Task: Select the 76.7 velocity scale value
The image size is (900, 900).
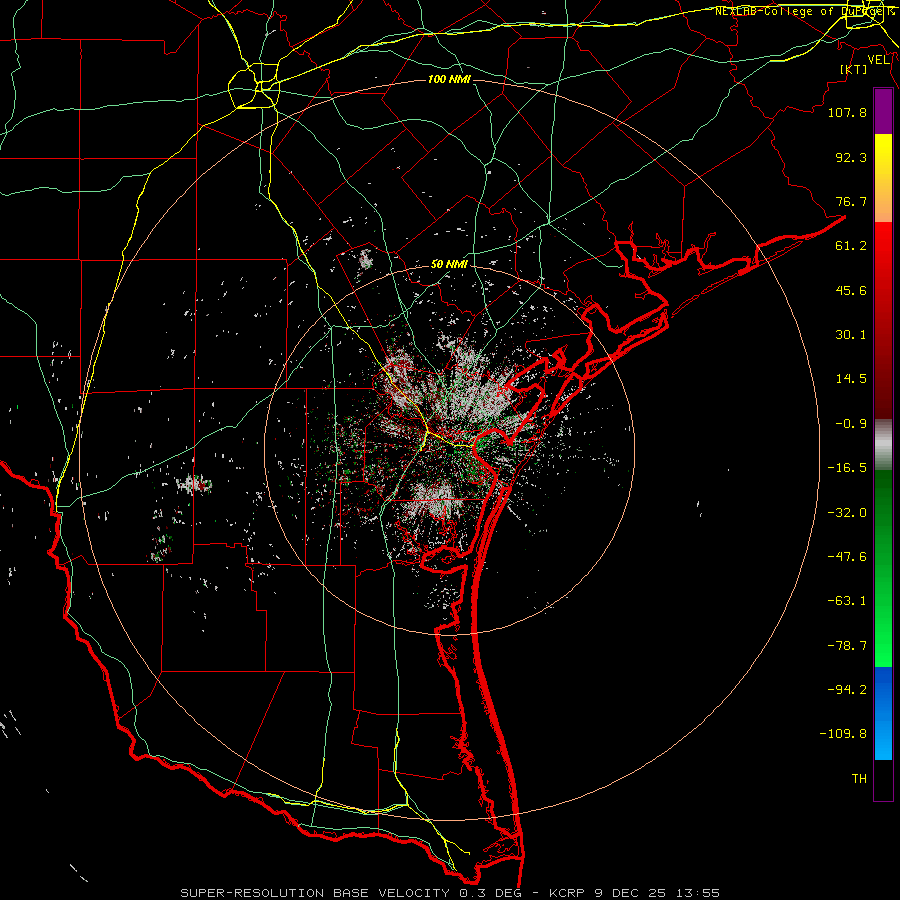Action: [851, 201]
